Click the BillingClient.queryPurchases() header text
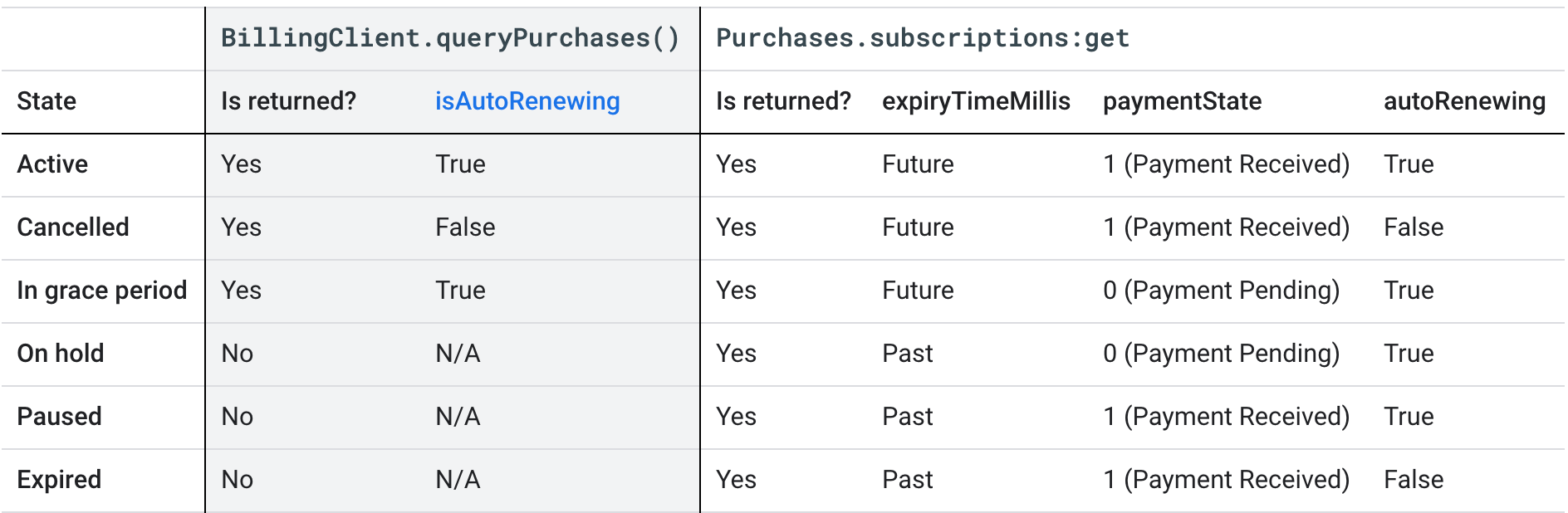 pos(450,38)
